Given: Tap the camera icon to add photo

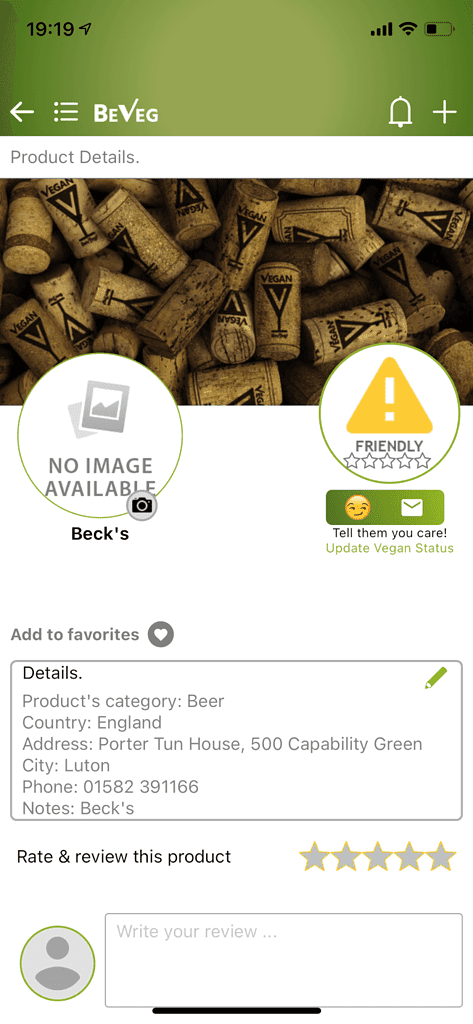Looking at the screenshot, I should [142, 505].
